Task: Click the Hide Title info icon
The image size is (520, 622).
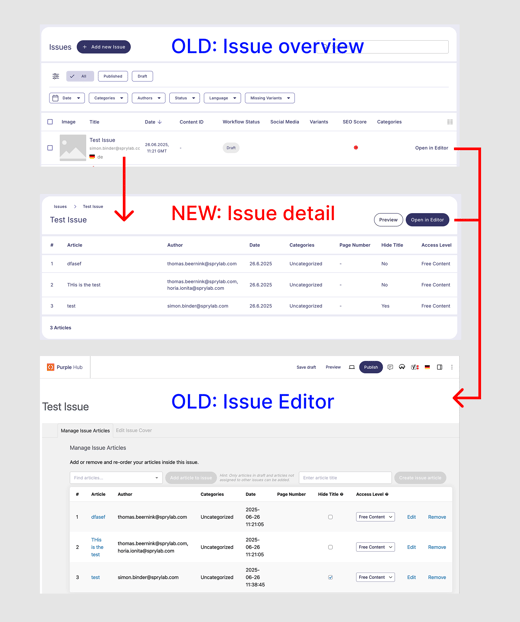Action: point(342,494)
